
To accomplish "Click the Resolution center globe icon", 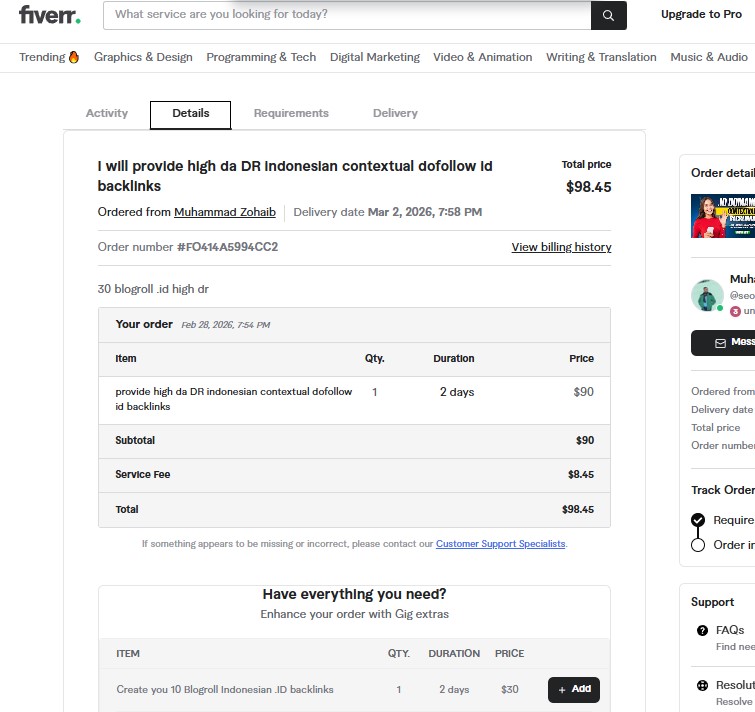I will (x=702, y=686).
